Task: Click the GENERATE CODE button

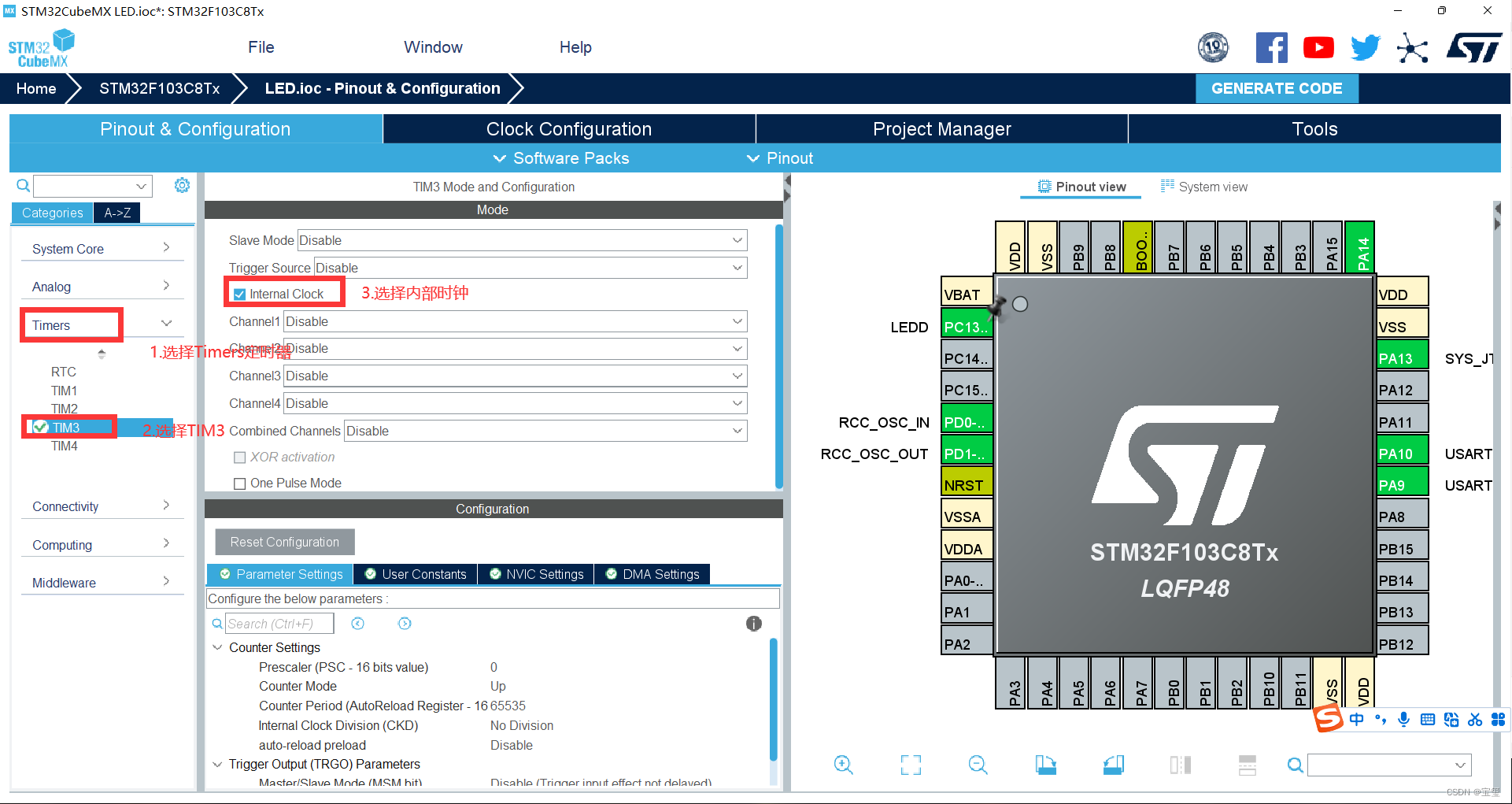Action: [1277, 88]
